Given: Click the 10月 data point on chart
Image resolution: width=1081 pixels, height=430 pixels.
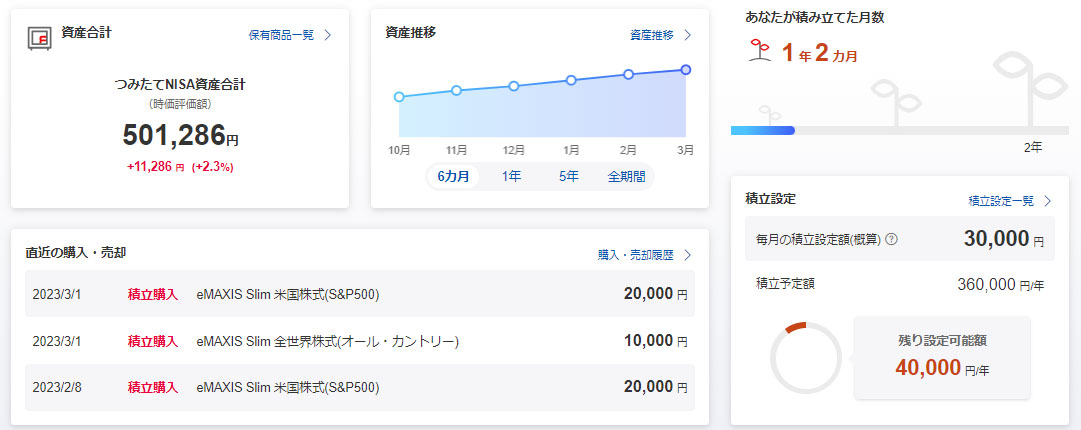Looking at the screenshot, I should (x=399, y=97).
